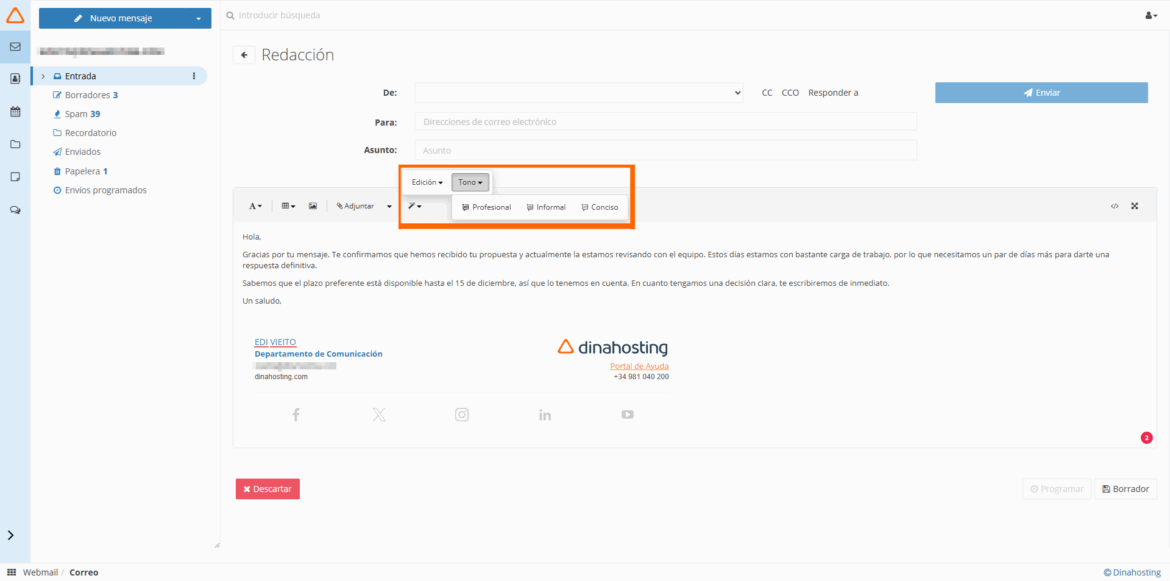Open the source code view icon
The width and height of the screenshot is (1170, 581).
pyautogui.click(x=1114, y=205)
